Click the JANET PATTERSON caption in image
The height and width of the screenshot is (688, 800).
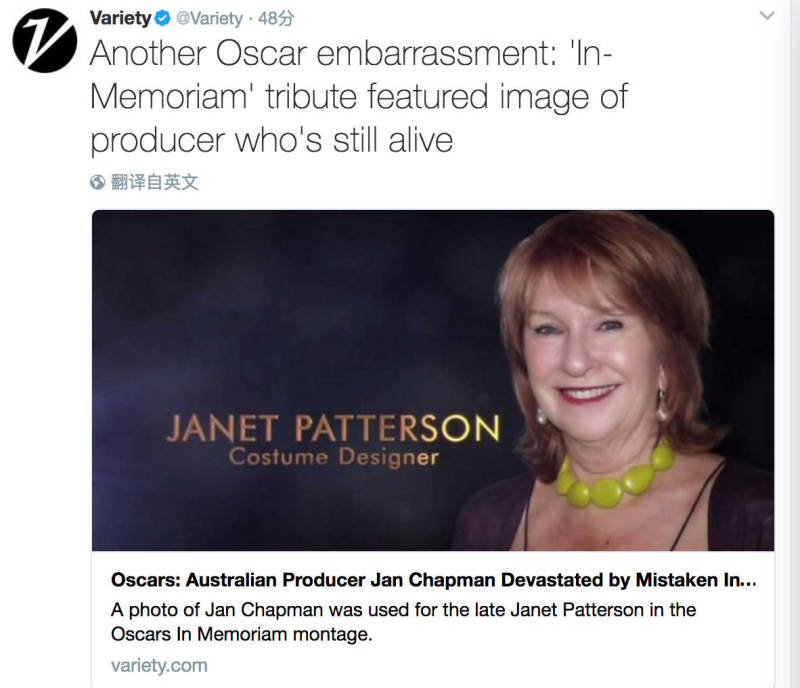(332, 429)
